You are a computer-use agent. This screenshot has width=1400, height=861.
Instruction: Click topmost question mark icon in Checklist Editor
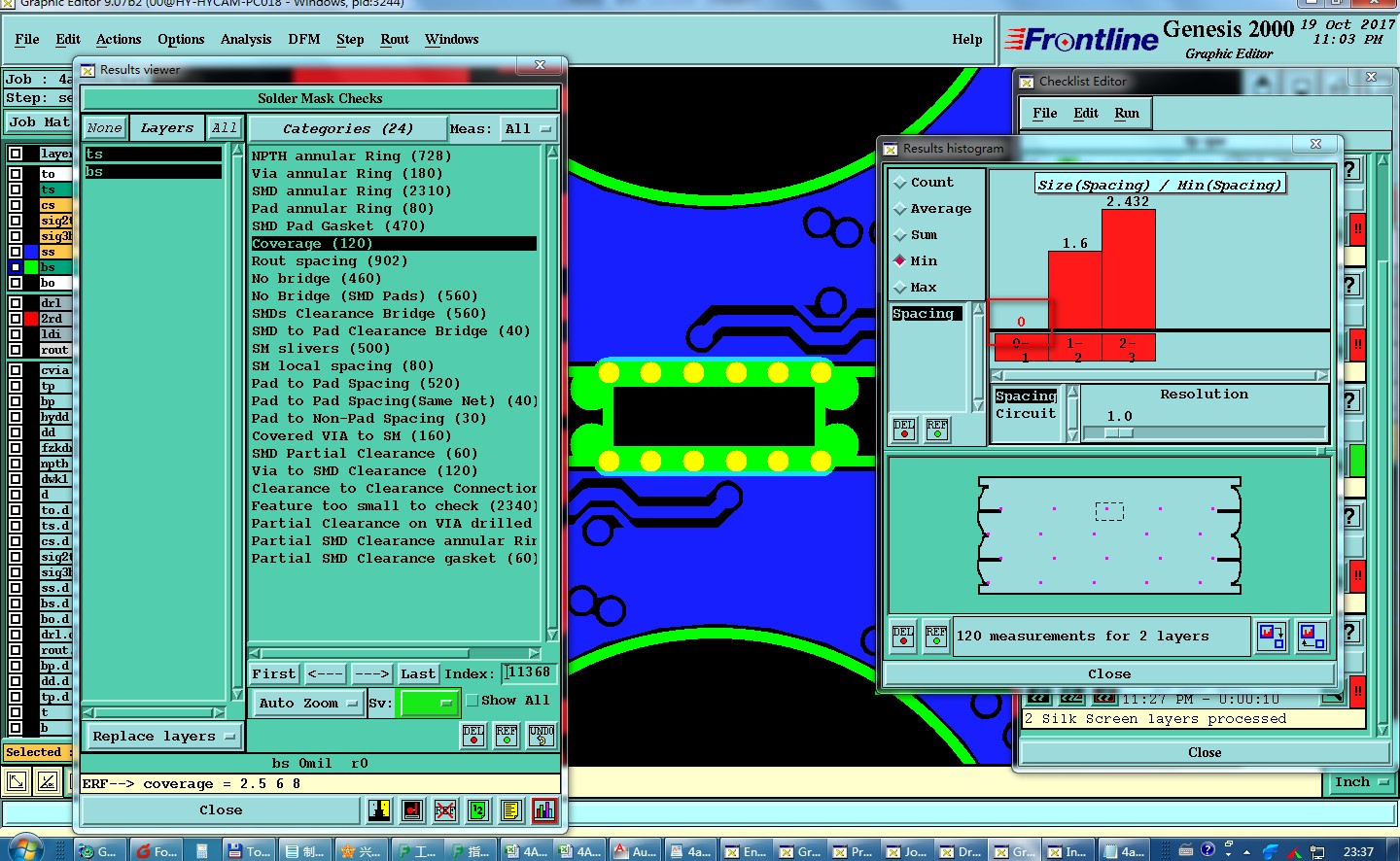(1350, 169)
